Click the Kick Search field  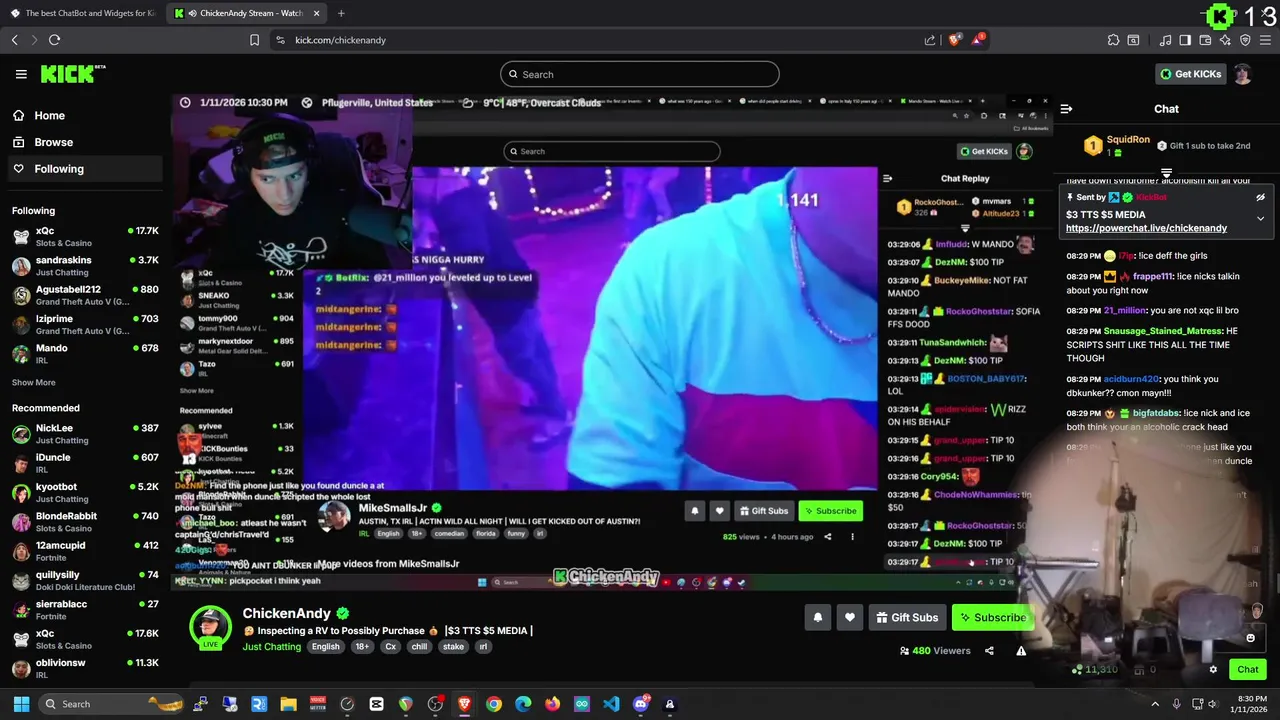(x=640, y=74)
